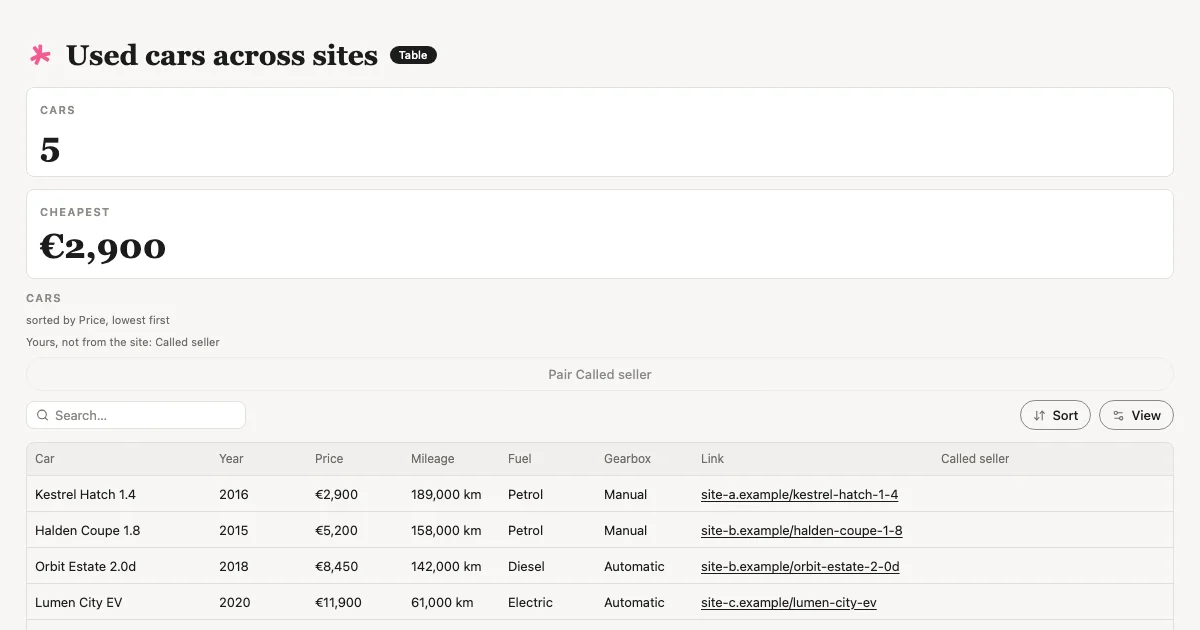Click the 189,000 km mileage cell
1200x630 pixels.
coord(446,494)
